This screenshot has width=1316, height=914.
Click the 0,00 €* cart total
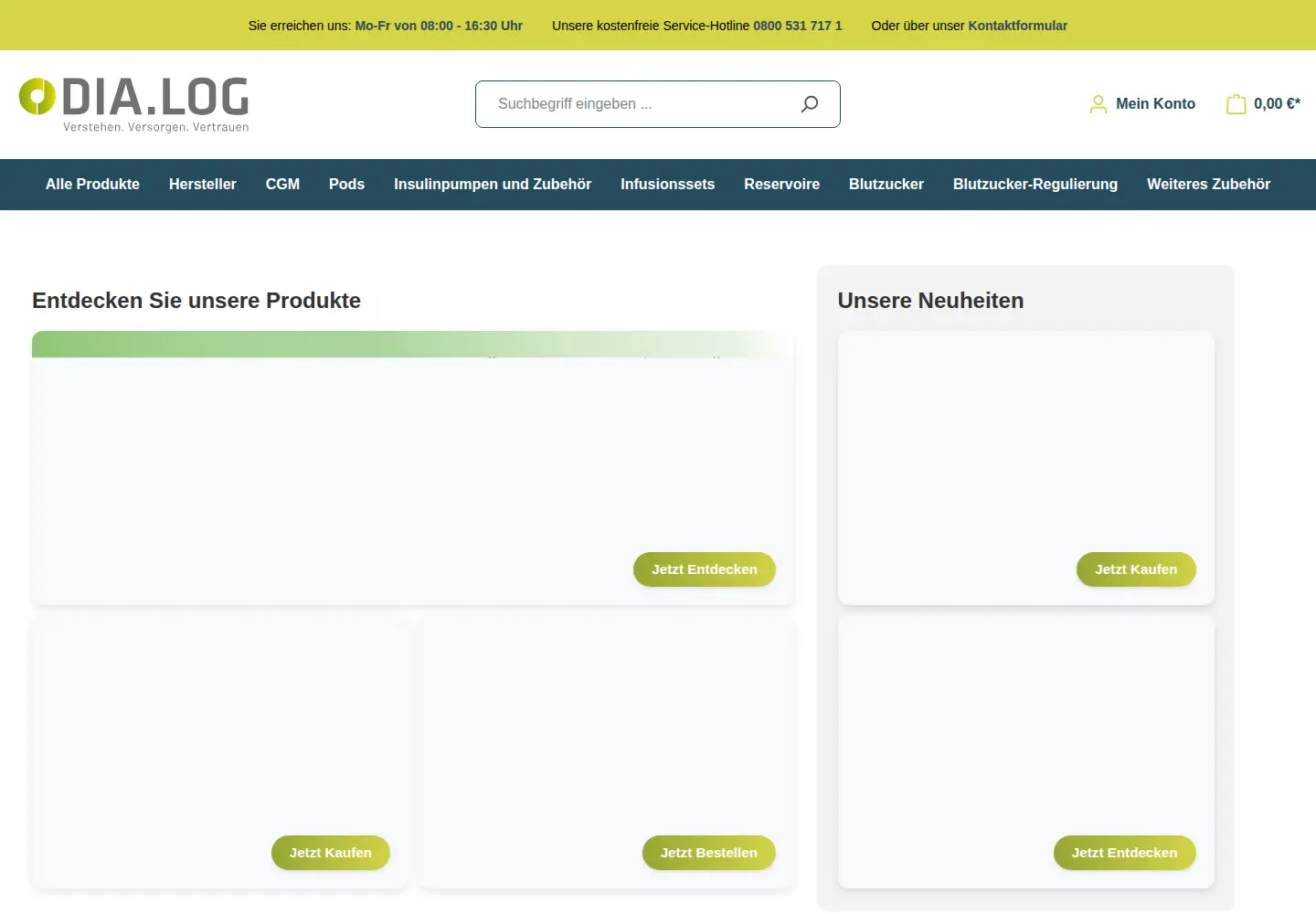1277,104
